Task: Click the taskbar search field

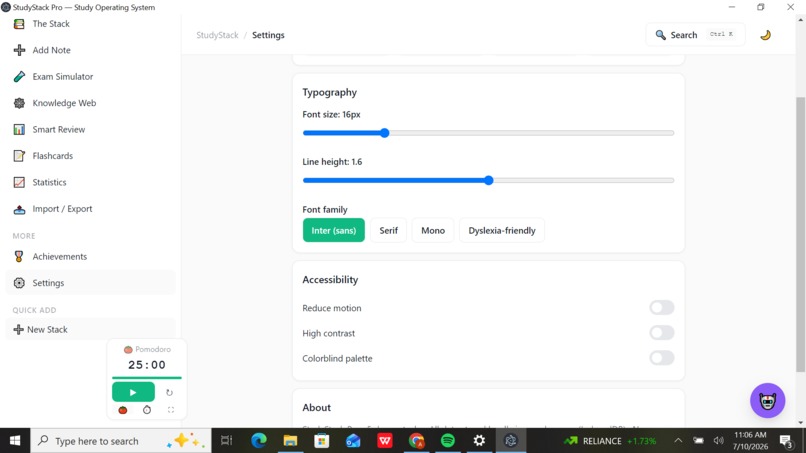Action: (x=121, y=441)
